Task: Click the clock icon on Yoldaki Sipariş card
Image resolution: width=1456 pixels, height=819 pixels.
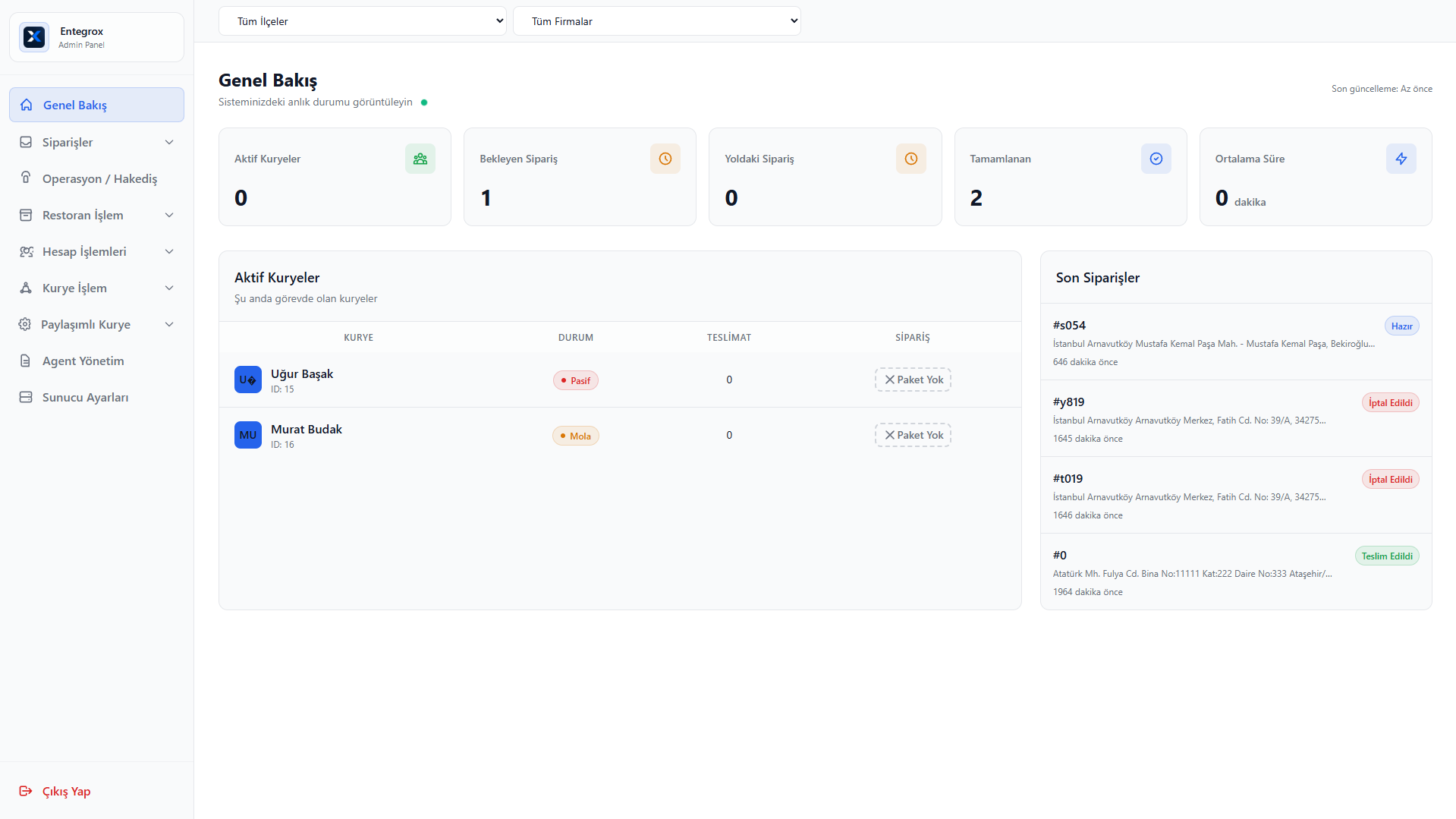Action: tap(911, 159)
